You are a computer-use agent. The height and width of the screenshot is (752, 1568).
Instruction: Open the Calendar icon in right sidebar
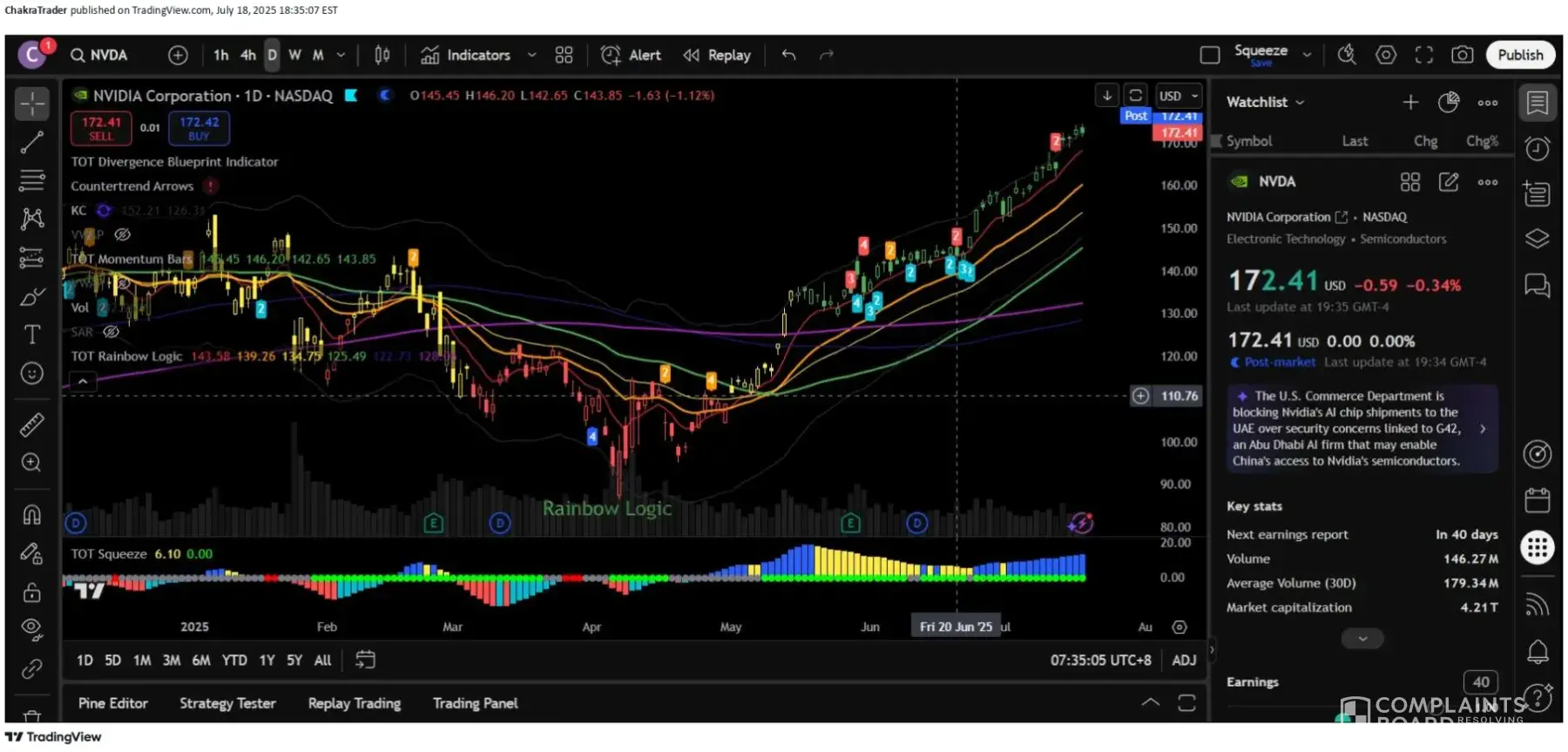(x=1538, y=500)
